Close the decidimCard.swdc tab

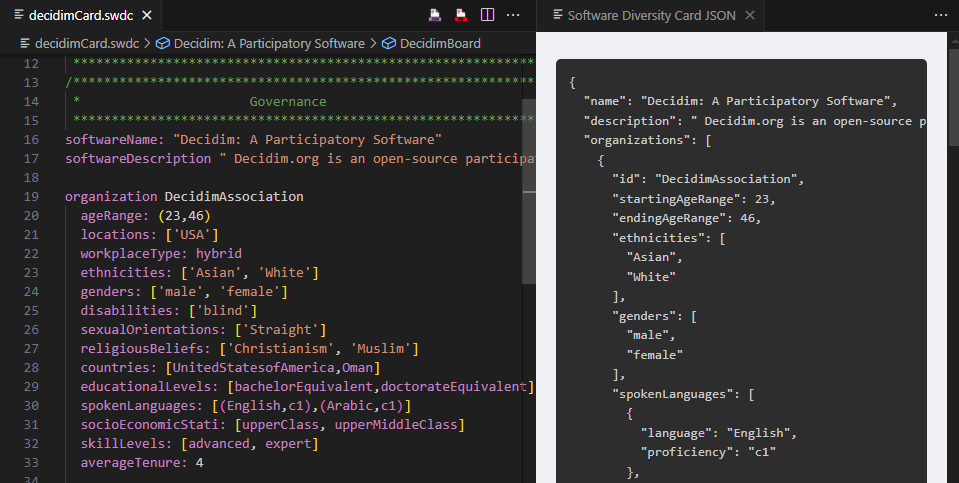146,16
